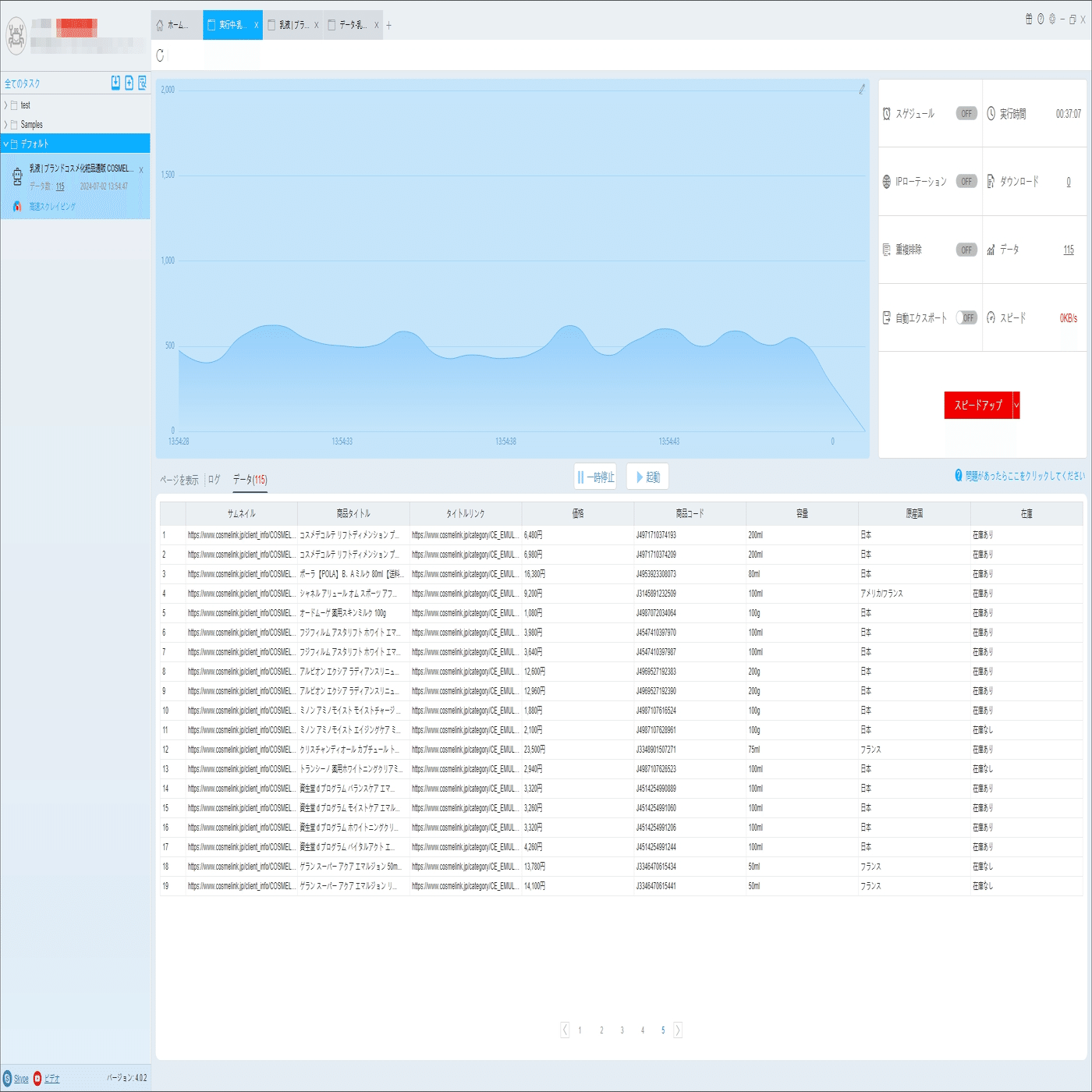Click the import task icon beside 全てのタスク

tap(115, 83)
